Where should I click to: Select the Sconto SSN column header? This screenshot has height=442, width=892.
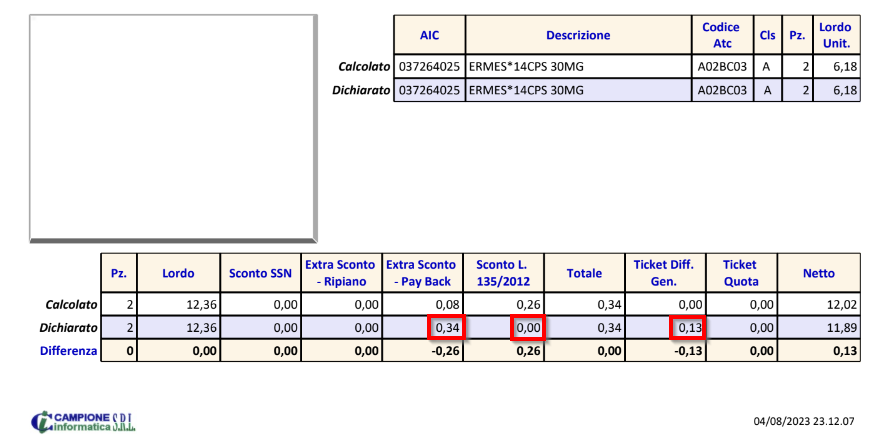coord(259,272)
